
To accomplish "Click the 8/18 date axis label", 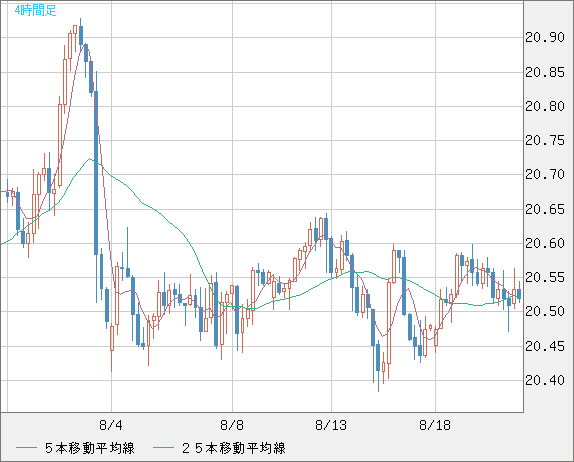I will (x=435, y=425).
